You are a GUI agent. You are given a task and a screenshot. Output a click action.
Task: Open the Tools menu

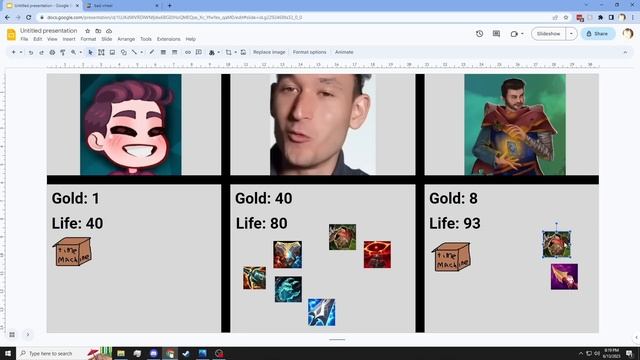tap(146, 39)
